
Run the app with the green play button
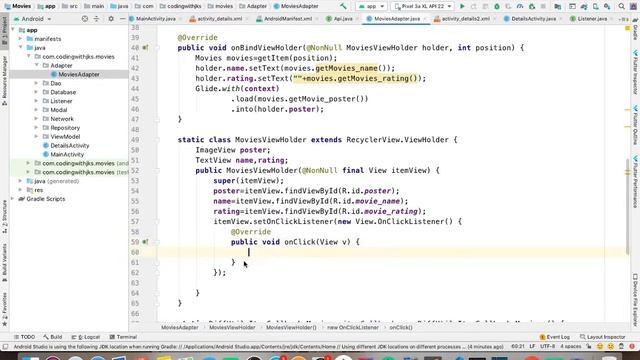[462, 7]
